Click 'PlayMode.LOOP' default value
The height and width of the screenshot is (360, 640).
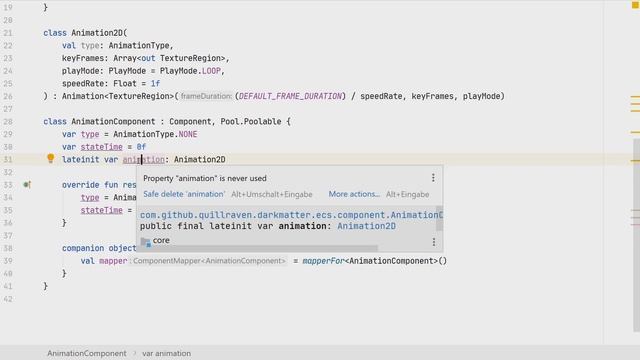pyautogui.click(x=190, y=71)
